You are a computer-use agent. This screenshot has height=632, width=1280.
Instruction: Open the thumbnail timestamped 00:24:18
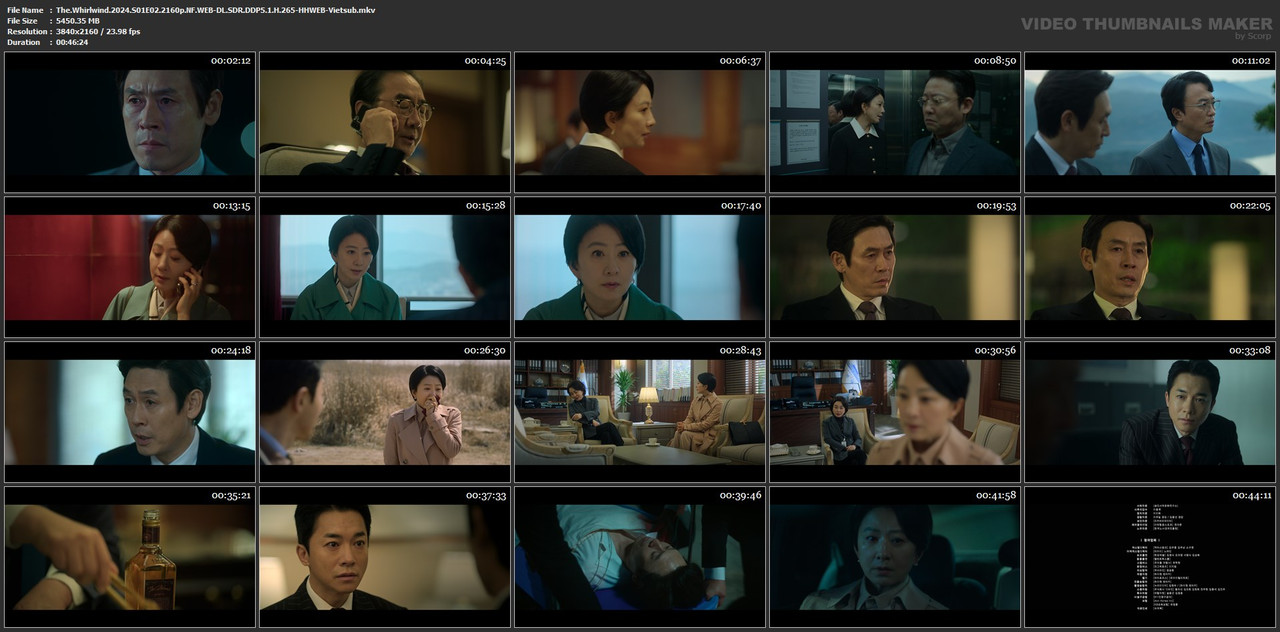click(130, 412)
